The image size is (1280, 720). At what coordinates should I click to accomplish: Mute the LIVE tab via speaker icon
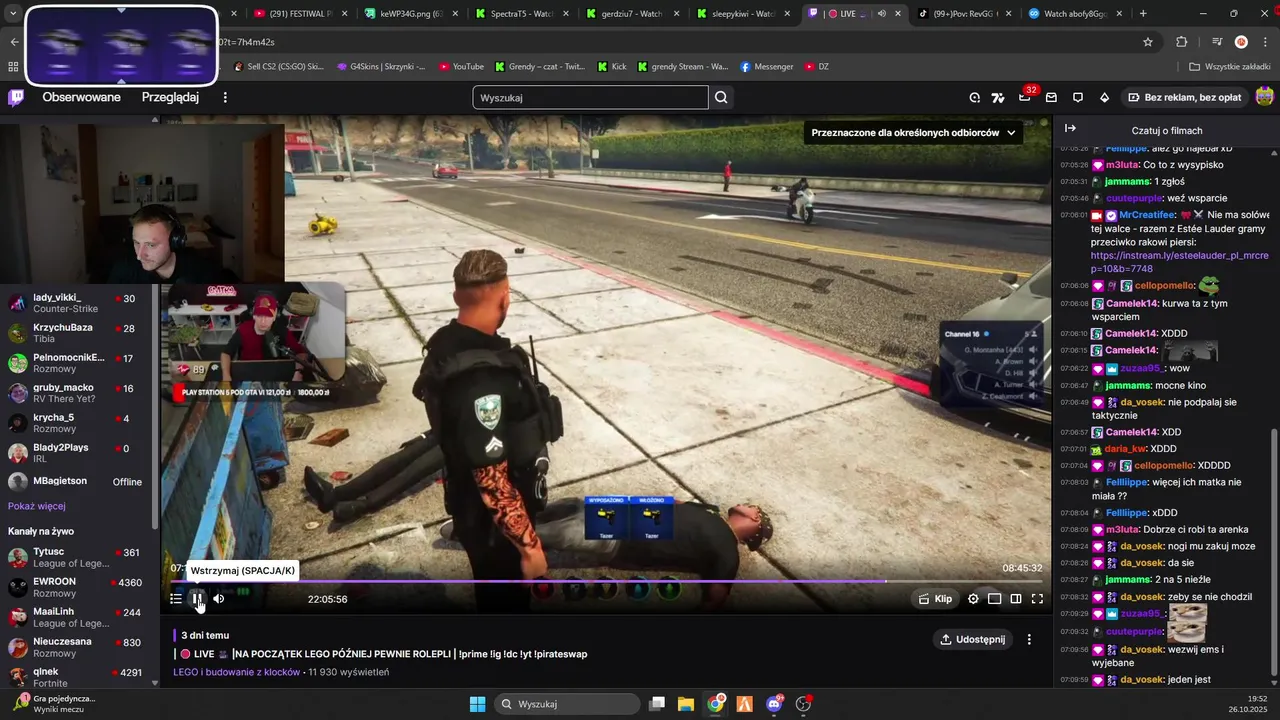tap(881, 14)
